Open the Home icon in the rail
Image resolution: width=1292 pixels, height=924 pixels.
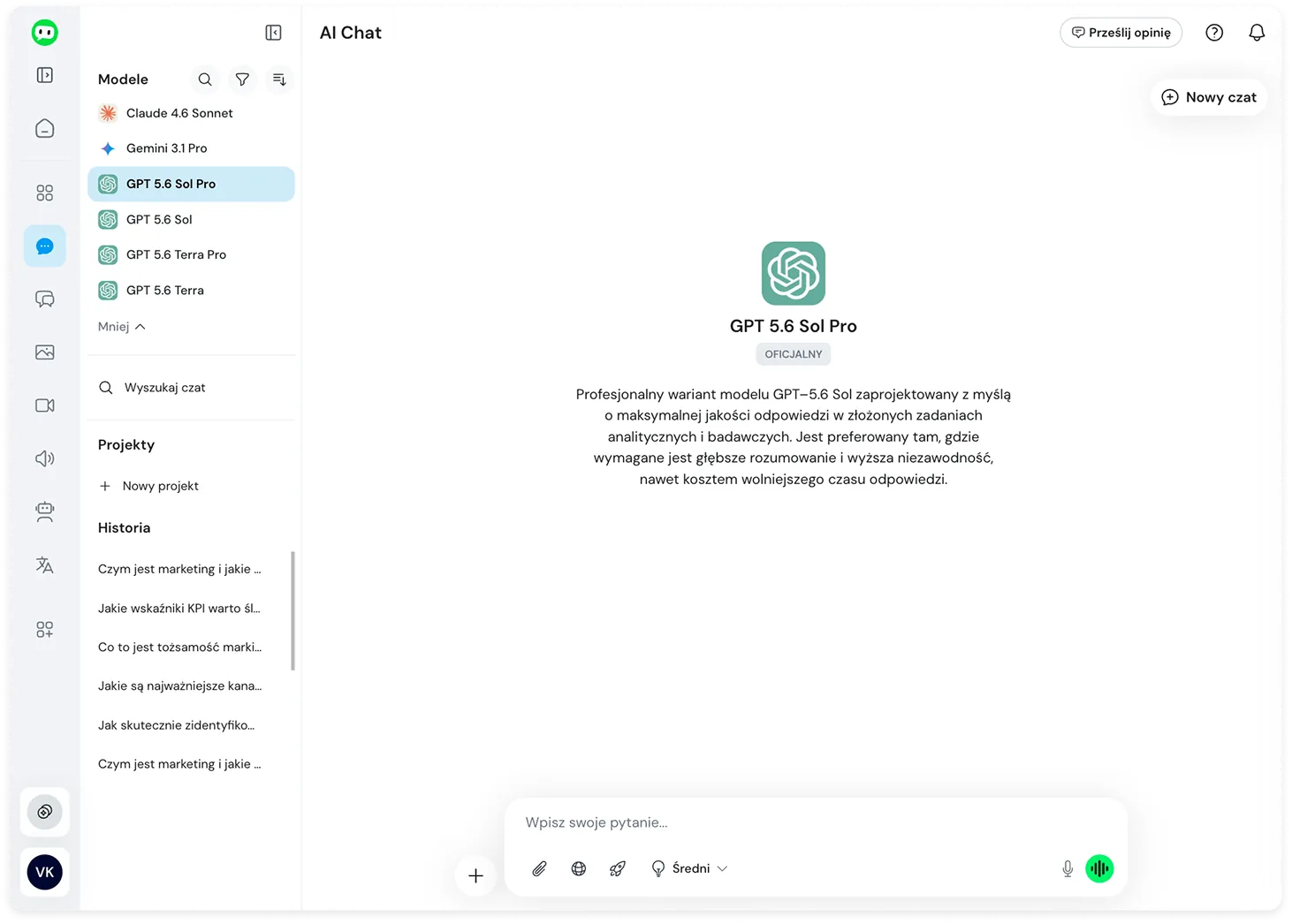click(45, 128)
